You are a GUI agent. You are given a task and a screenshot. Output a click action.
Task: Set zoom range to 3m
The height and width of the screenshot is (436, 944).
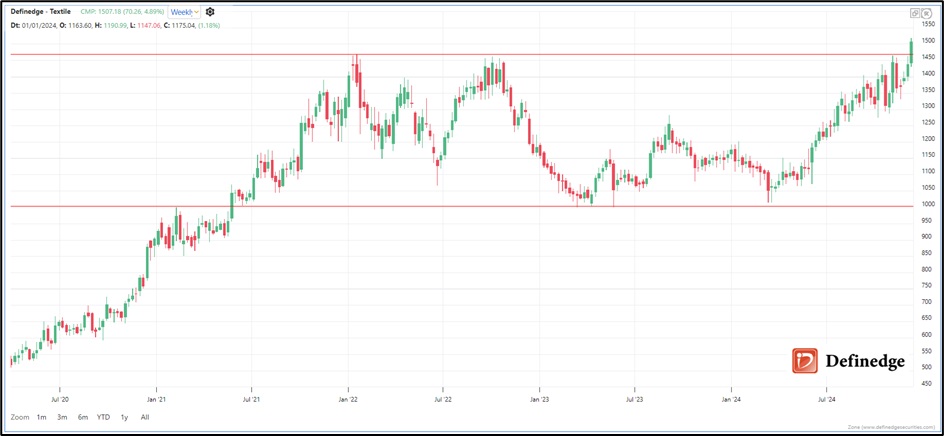62,417
